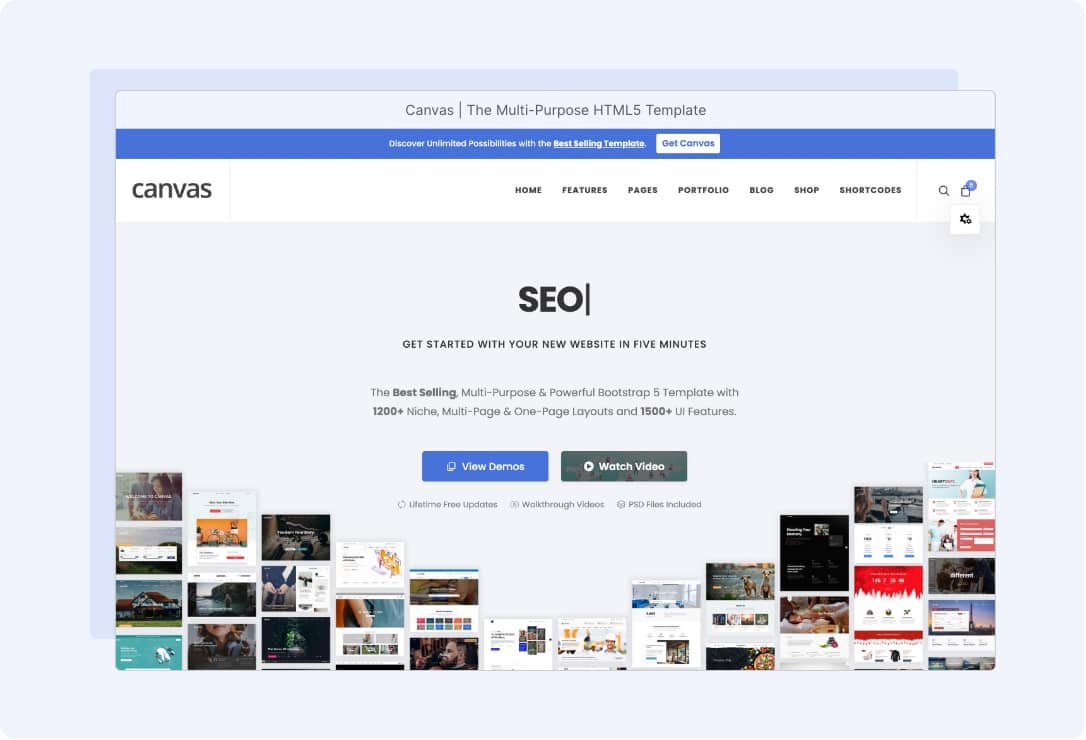The image size is (1086, 740).
Task: Open the Portfolio menu item
Action: [x=703, y=190]
